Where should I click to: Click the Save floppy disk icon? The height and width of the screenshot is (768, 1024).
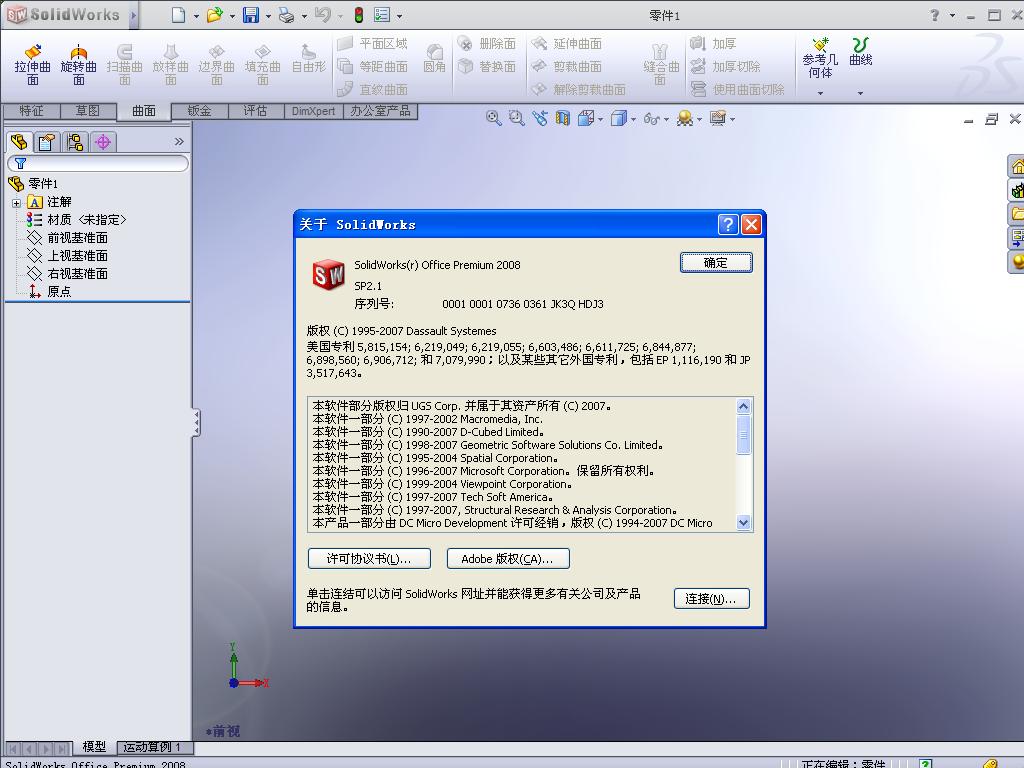(251, 15)
